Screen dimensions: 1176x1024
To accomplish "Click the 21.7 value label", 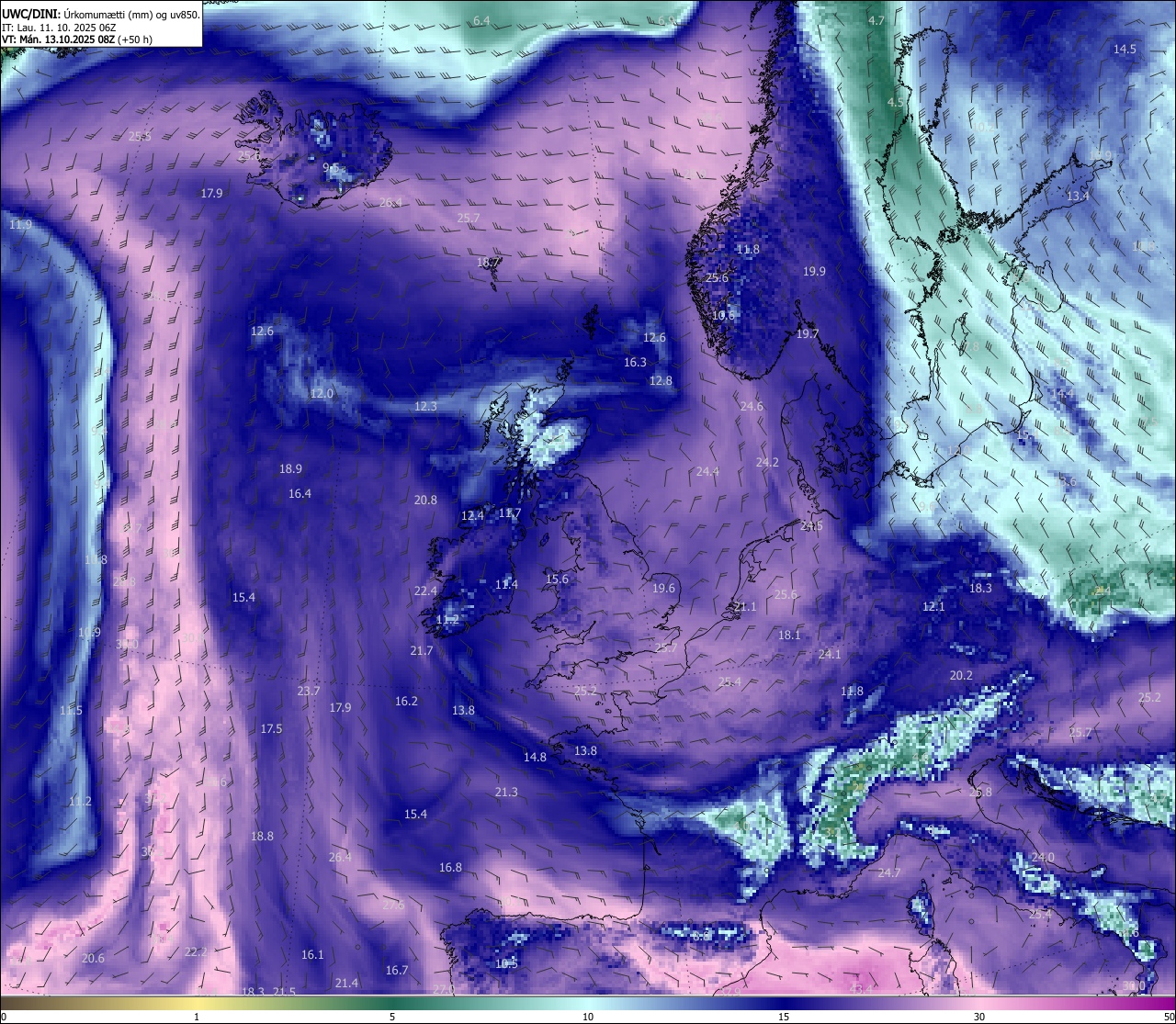I will click(421, 650).
